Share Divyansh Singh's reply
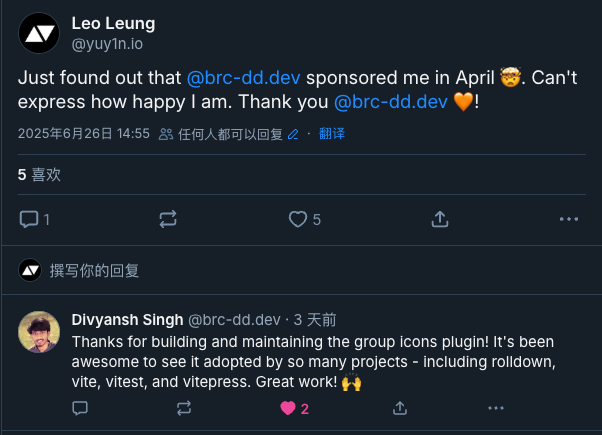 point(400,408)
